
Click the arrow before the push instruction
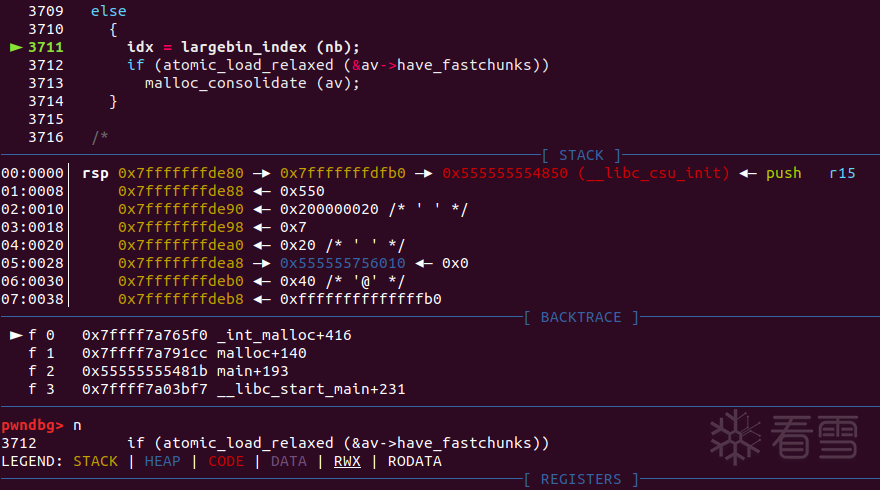(748, 173)
